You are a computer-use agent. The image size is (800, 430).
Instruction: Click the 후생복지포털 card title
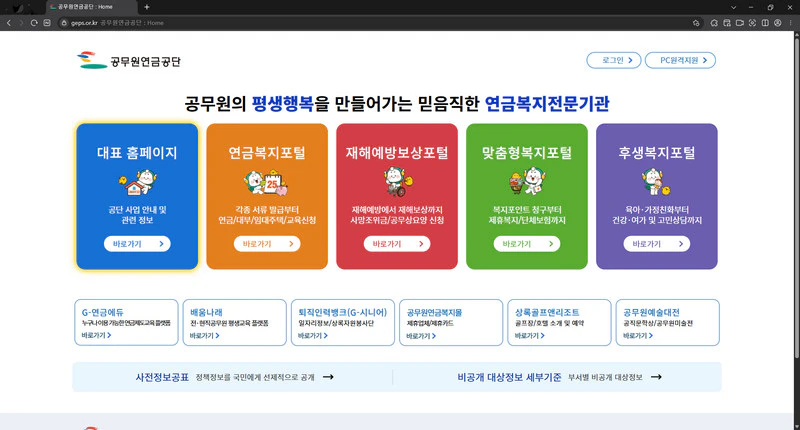[657, 153]
